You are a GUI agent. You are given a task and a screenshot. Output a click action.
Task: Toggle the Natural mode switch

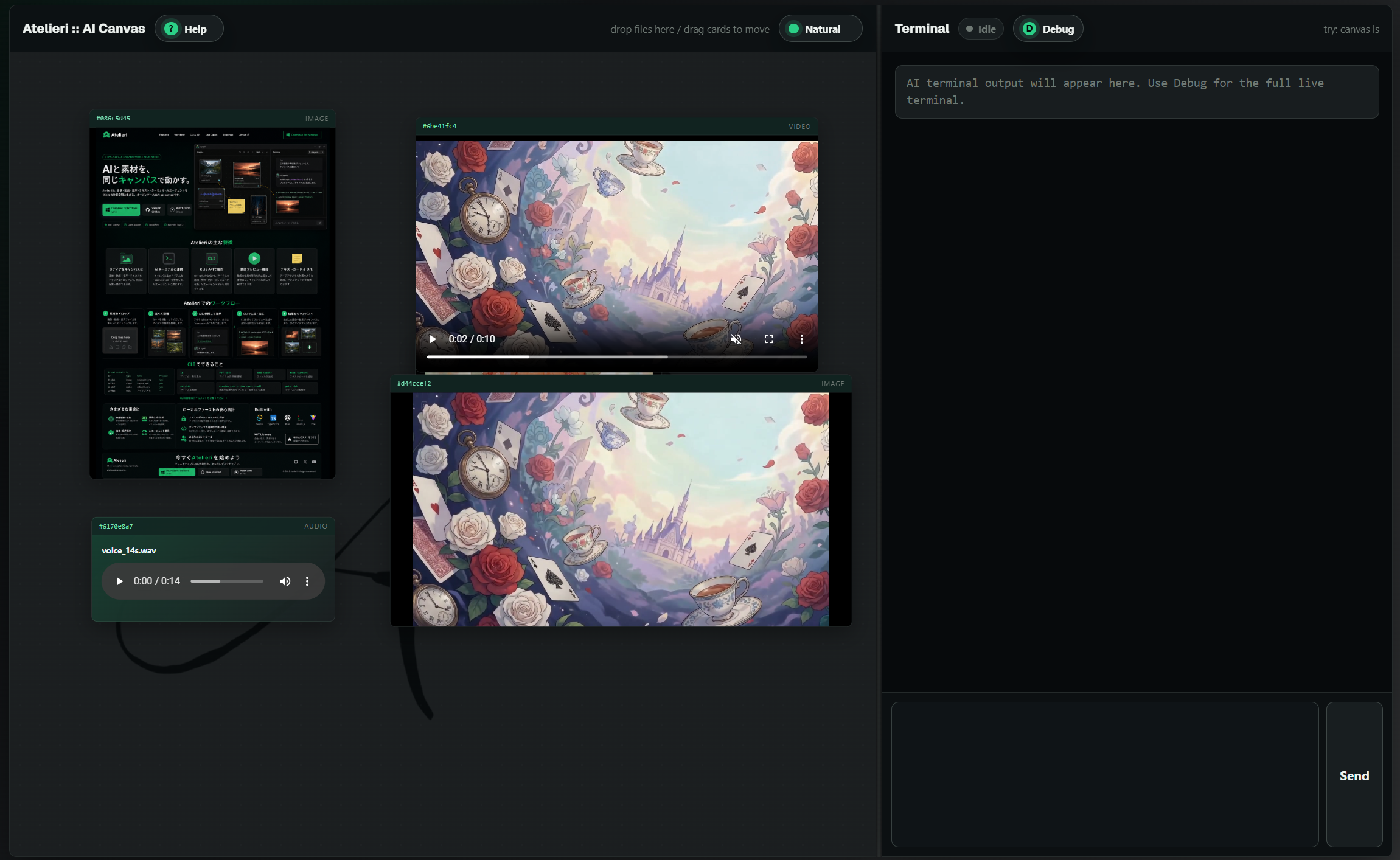[820, 29]
